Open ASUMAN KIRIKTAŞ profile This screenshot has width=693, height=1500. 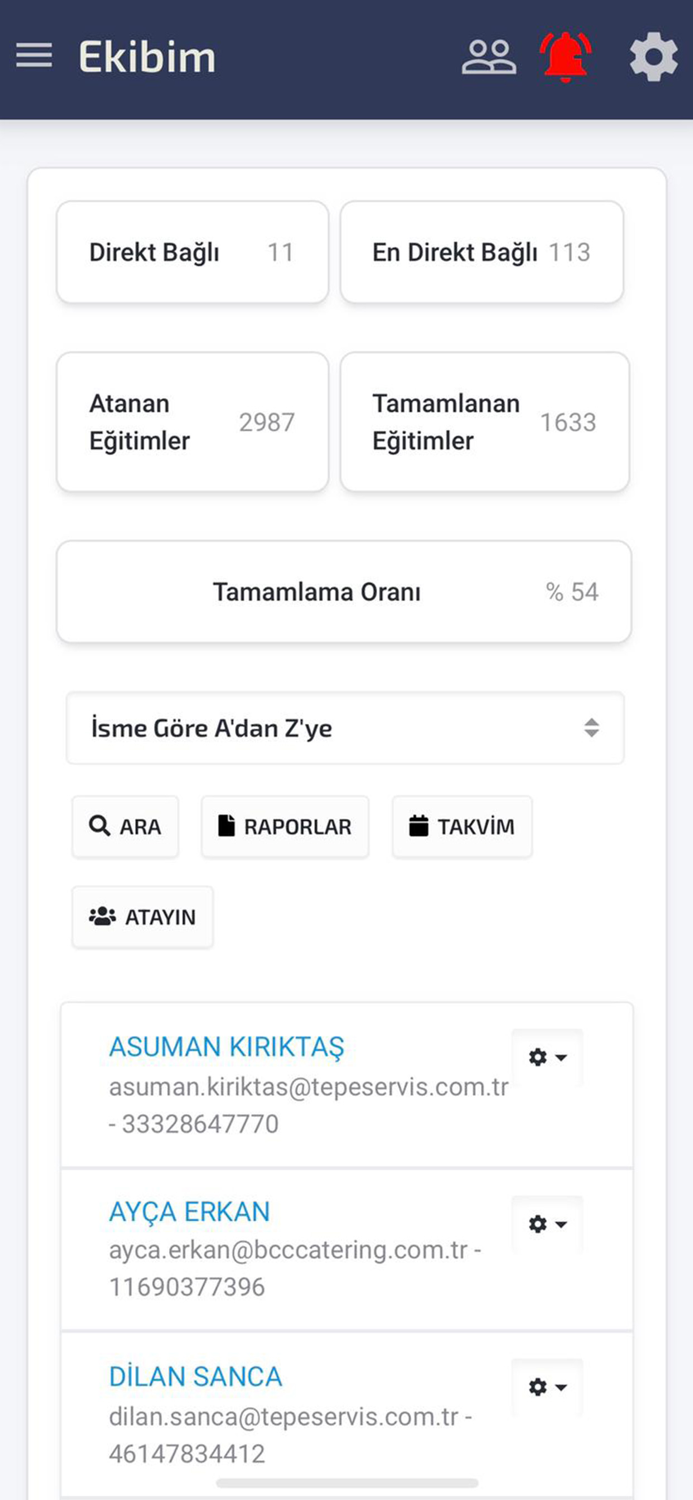tap(226, 1046)
